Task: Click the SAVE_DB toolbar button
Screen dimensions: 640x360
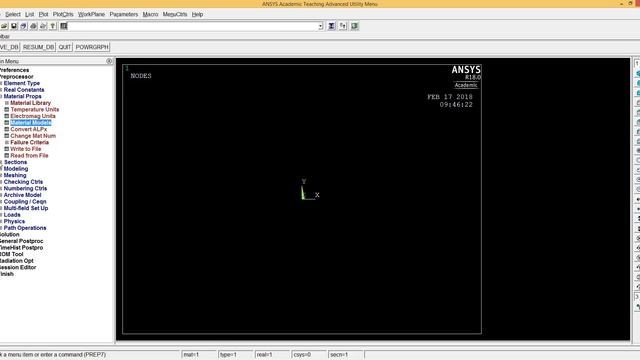Action: (9, 47)
